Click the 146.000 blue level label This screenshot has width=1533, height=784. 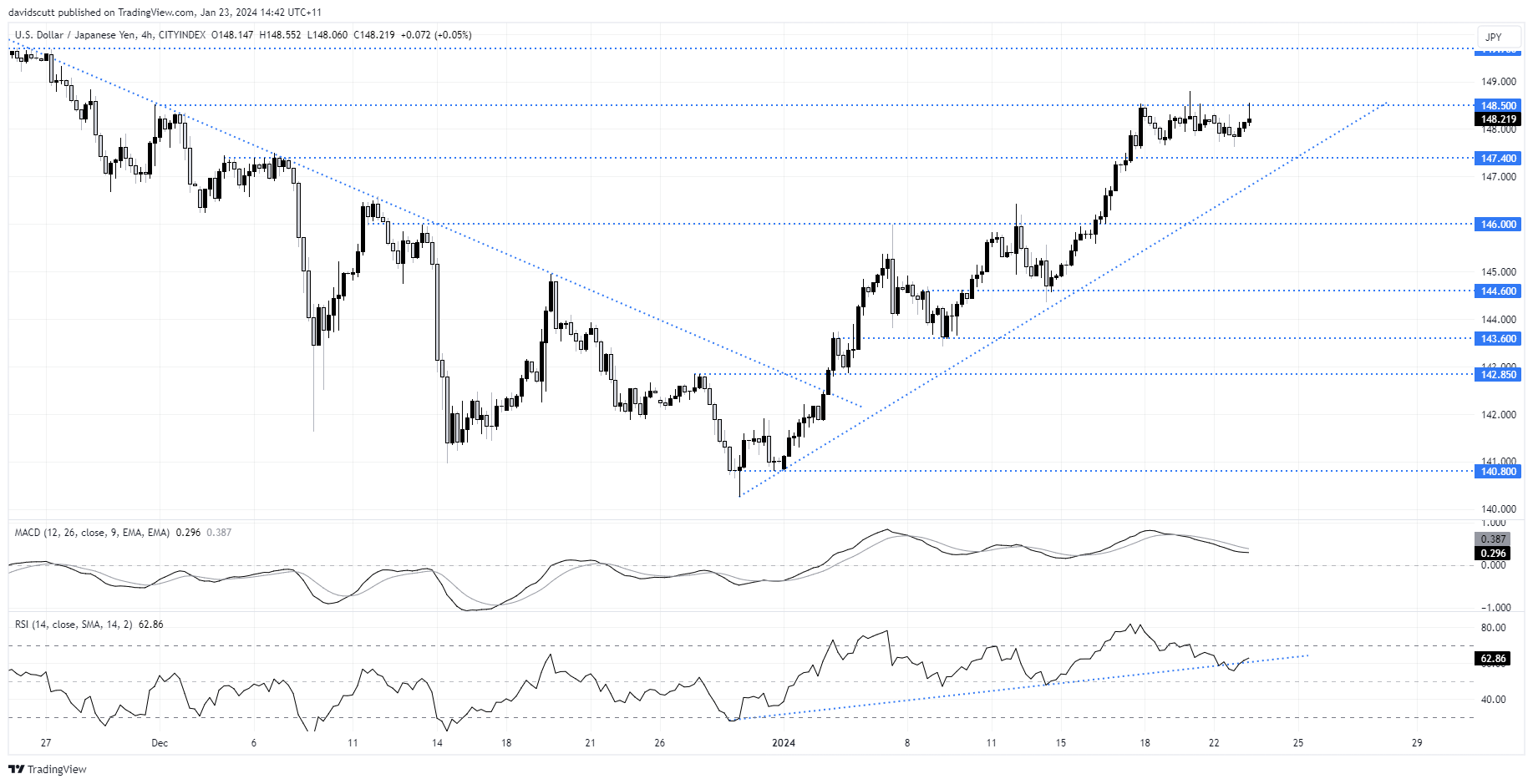coord(1499,225)
